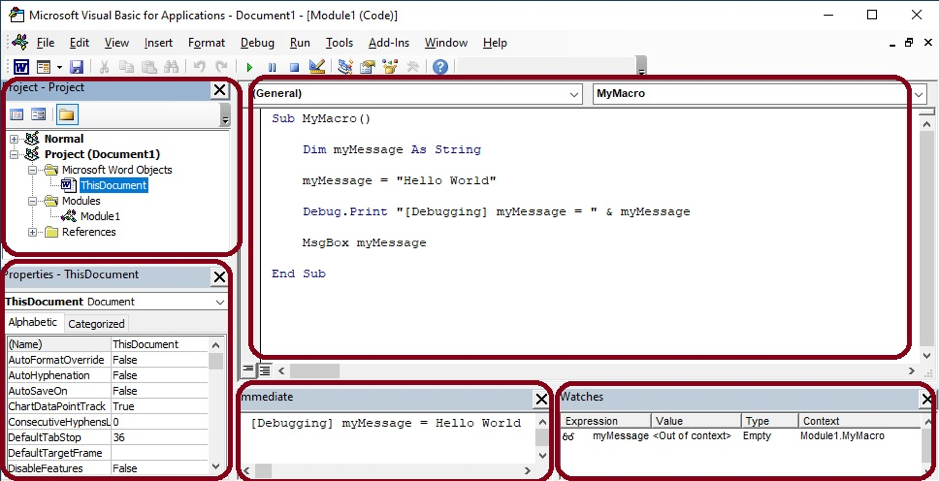Click the Immediate window vertical scrollbar thumb
The image size is (939, 481).
pos(541,437)
